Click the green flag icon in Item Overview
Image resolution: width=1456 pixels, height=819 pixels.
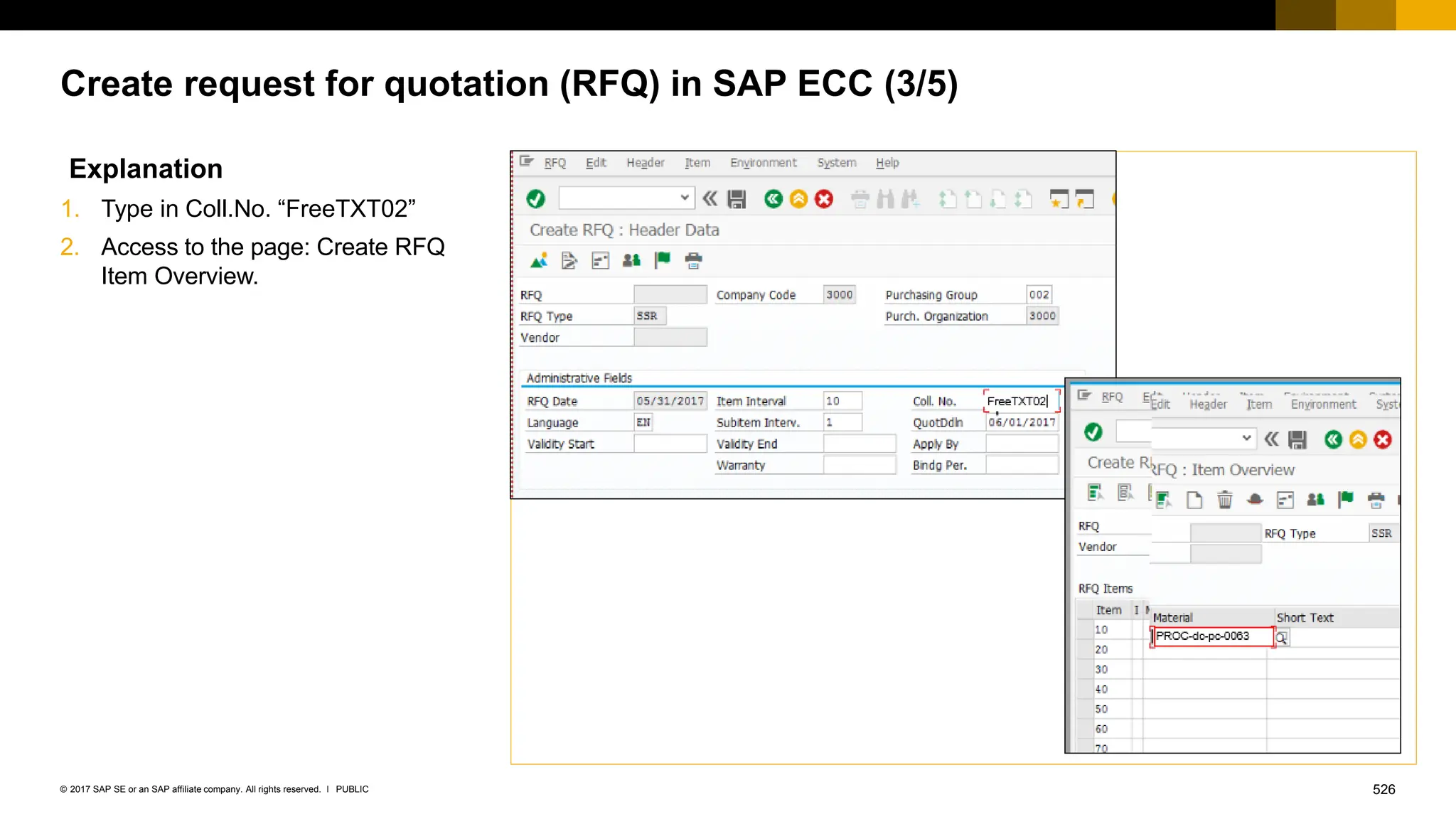(x=1346, y=500)
